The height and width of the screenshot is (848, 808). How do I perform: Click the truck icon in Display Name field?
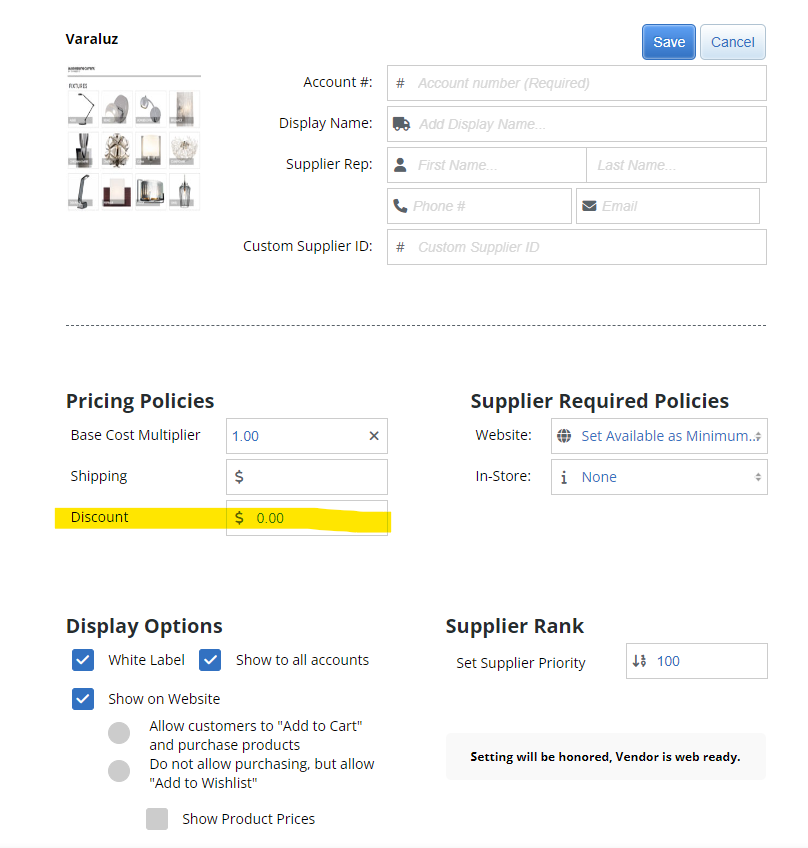402,124
